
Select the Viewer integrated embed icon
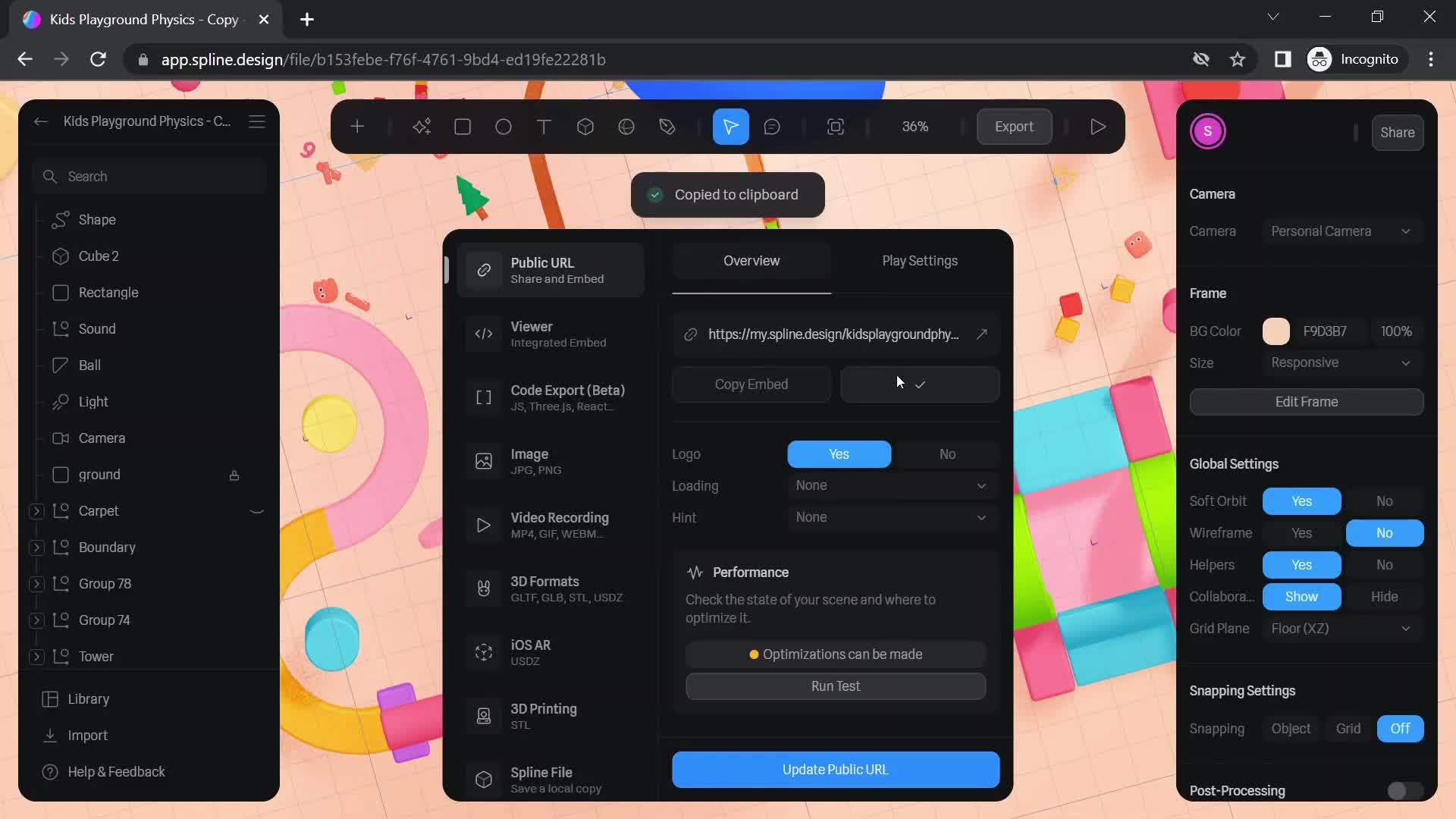(x=484, y=333)
